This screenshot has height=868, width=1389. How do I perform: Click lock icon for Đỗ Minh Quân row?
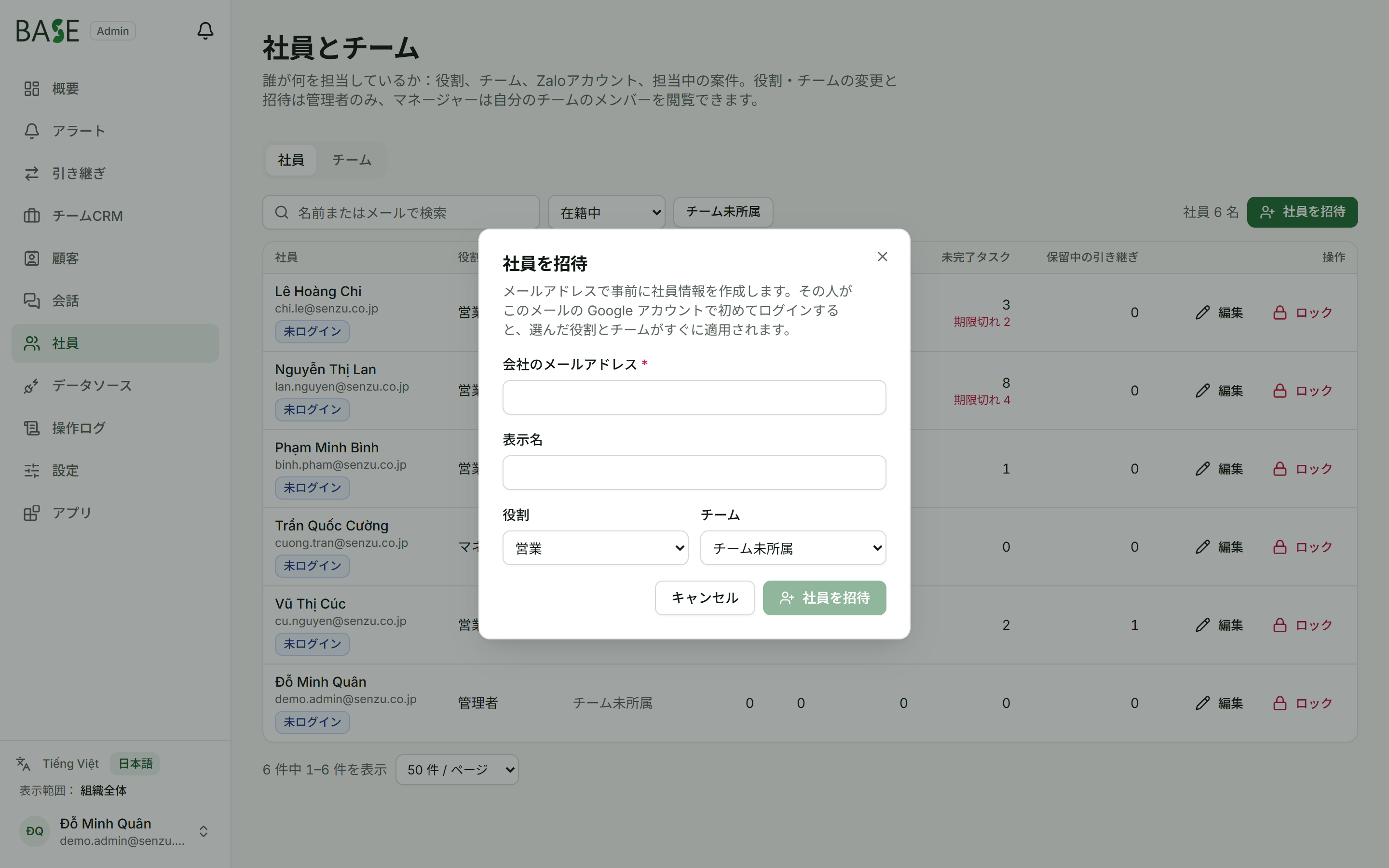tap(1280, 703)
